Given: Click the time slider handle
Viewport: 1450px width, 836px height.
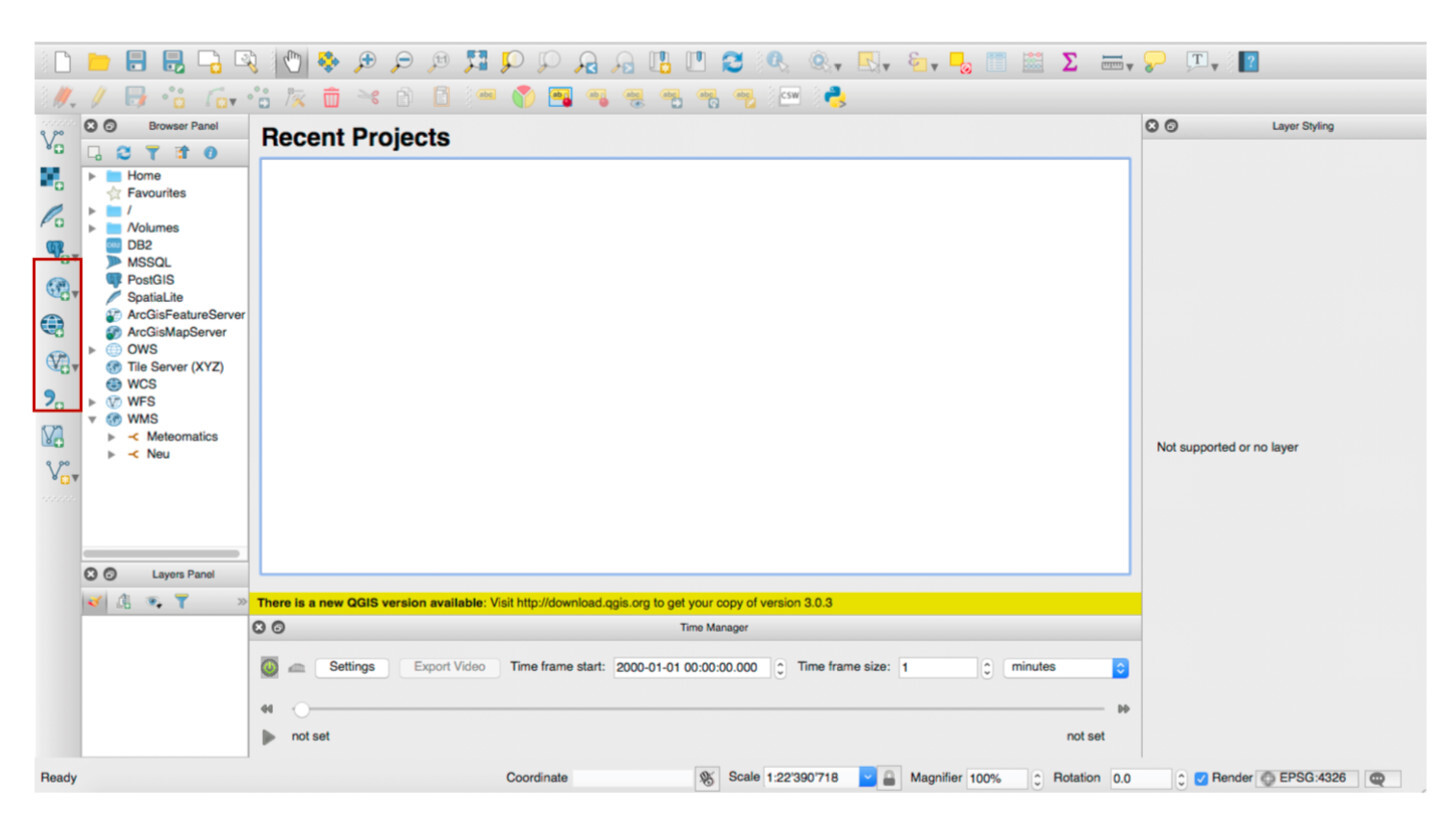Looking at the screenshot, I should click(300, 709).
